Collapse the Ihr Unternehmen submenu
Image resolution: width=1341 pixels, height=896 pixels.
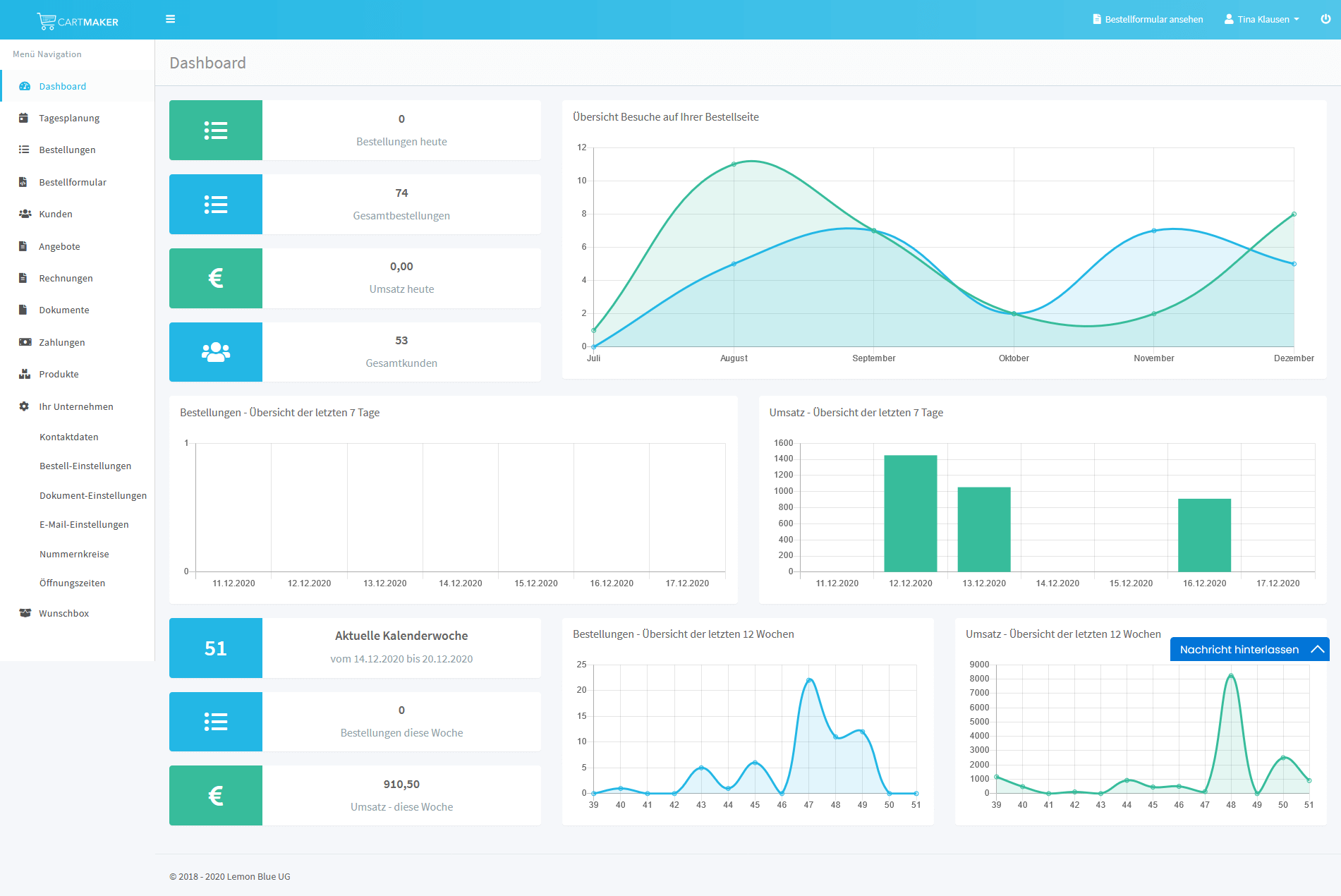(75, 406)
